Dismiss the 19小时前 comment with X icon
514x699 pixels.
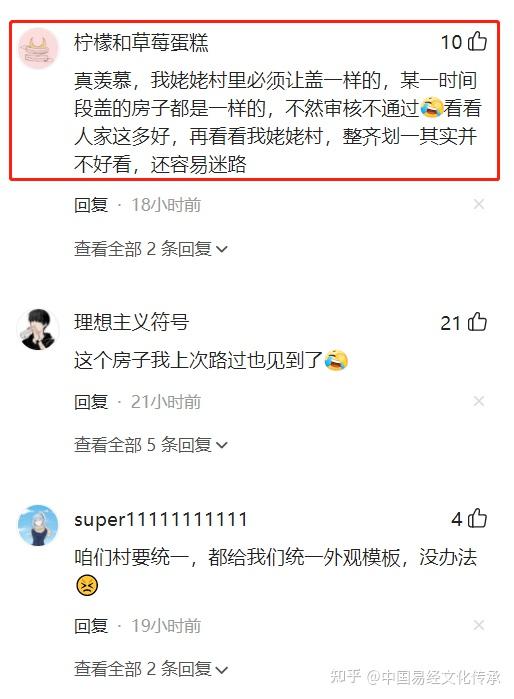[479, 625]
